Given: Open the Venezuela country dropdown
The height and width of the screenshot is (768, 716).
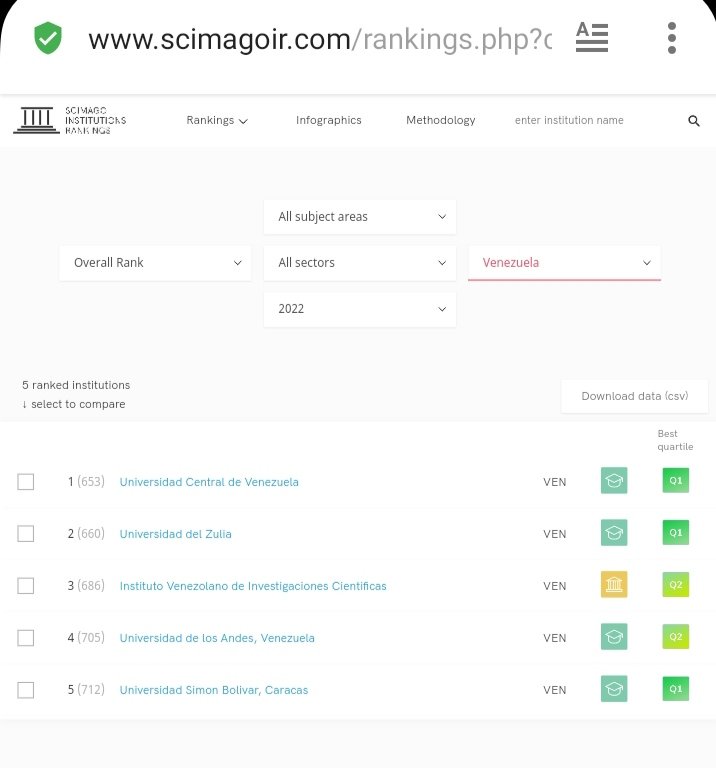Looking at the screenshot, I should [564, 263].
